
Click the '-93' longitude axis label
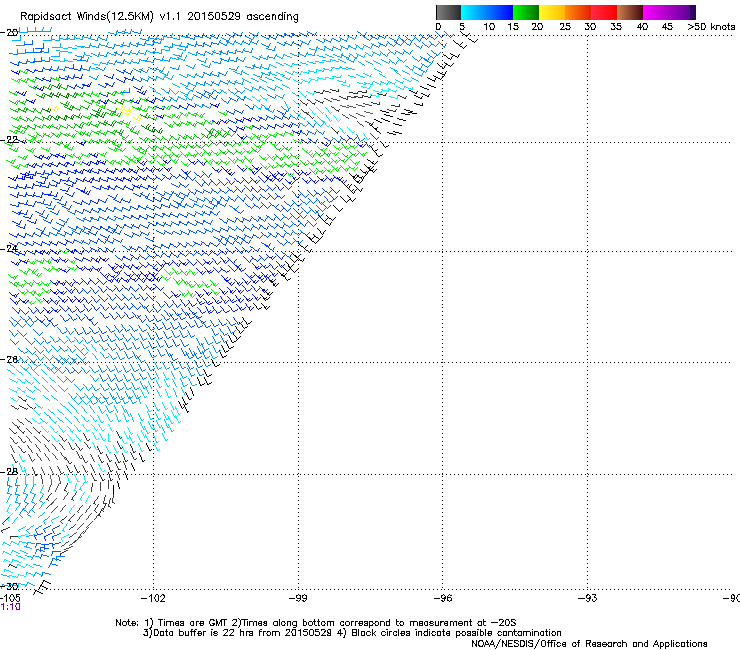click(x=587, y=599)
